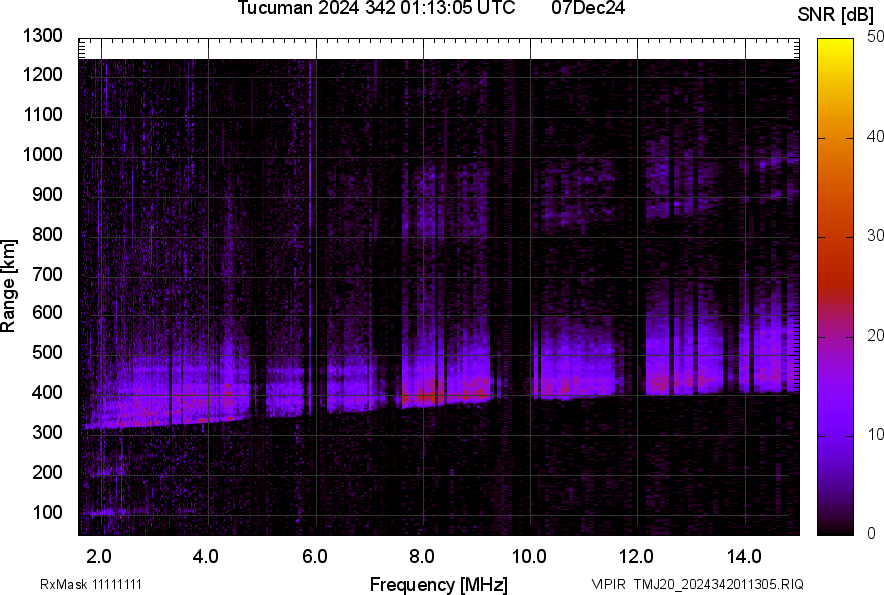This screenshot has height=595, width=884.
Task: Click the 900 range tick label
Action: [x=47, y=194]
